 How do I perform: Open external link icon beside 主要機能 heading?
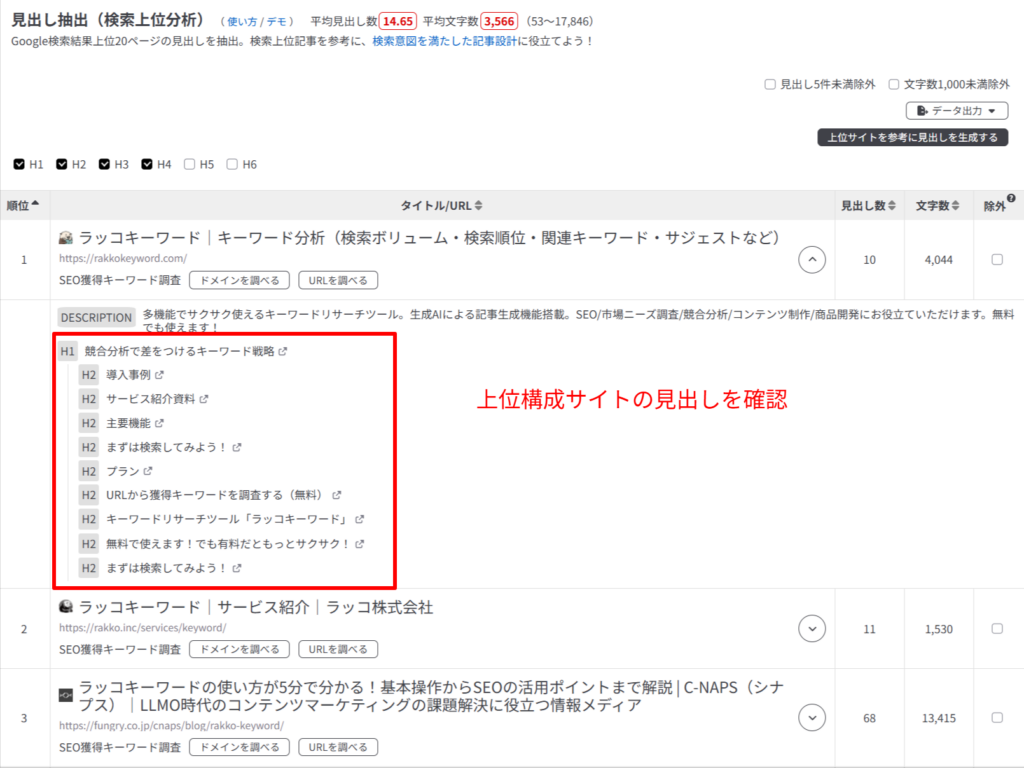pos(159,423)
